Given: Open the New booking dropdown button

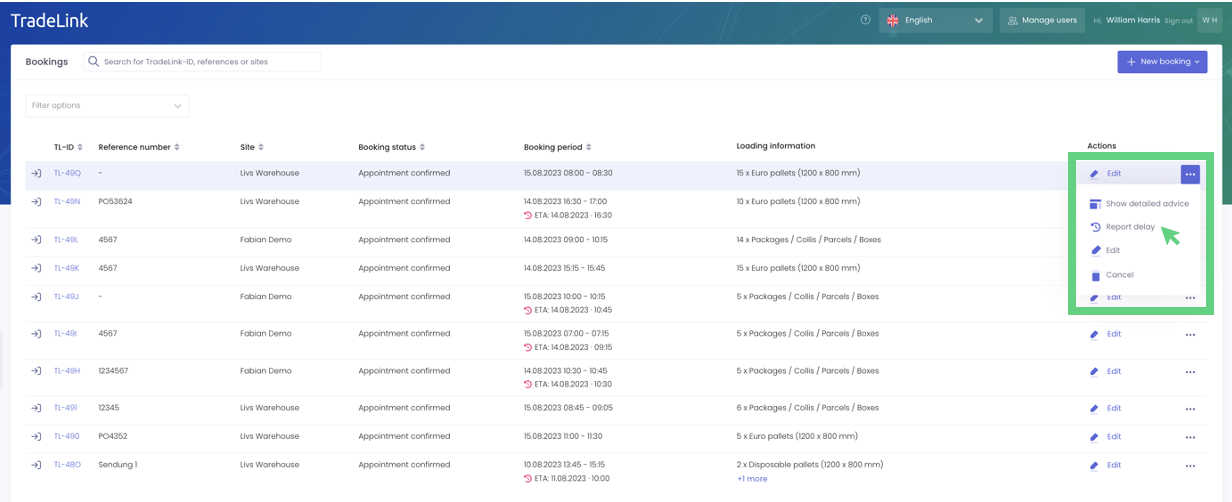Looking at the screenshot, I should (1161, 62).
